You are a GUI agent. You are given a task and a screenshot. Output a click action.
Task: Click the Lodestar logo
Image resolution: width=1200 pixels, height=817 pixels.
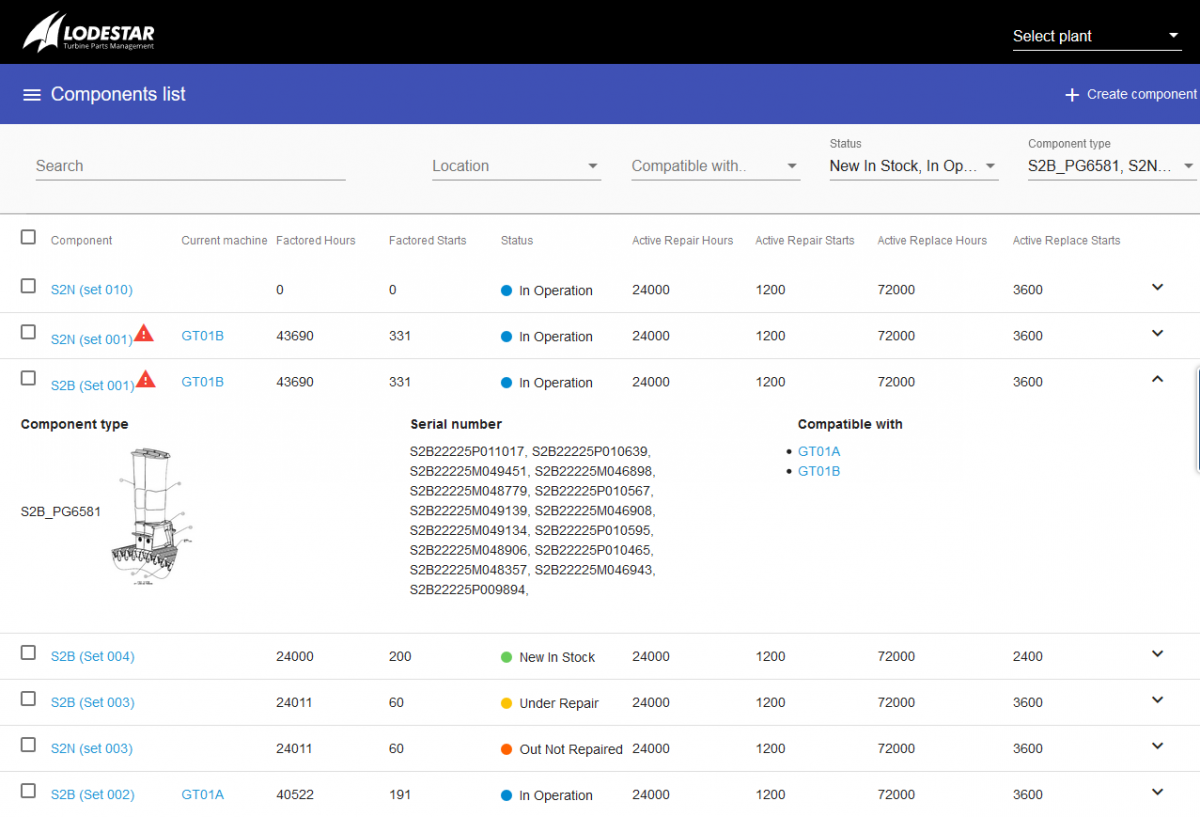(x=89, y=33)
